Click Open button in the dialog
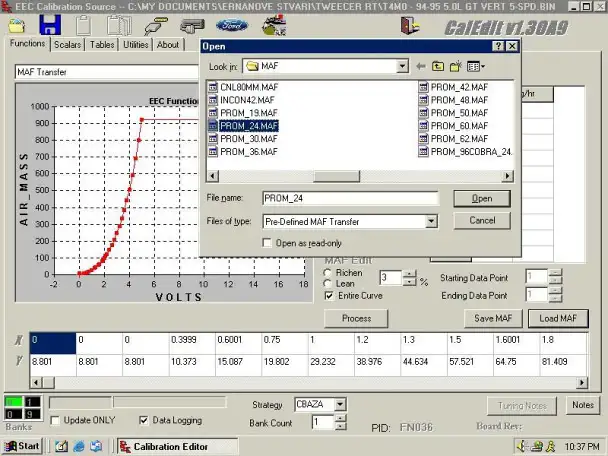608x456 pixels. (482, 199)
